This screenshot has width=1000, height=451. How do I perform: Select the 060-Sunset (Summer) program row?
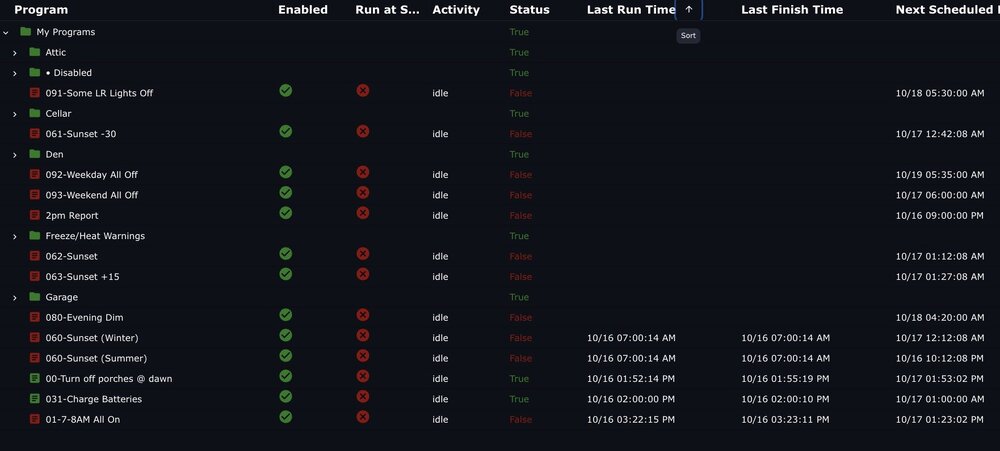coord(500,359)
